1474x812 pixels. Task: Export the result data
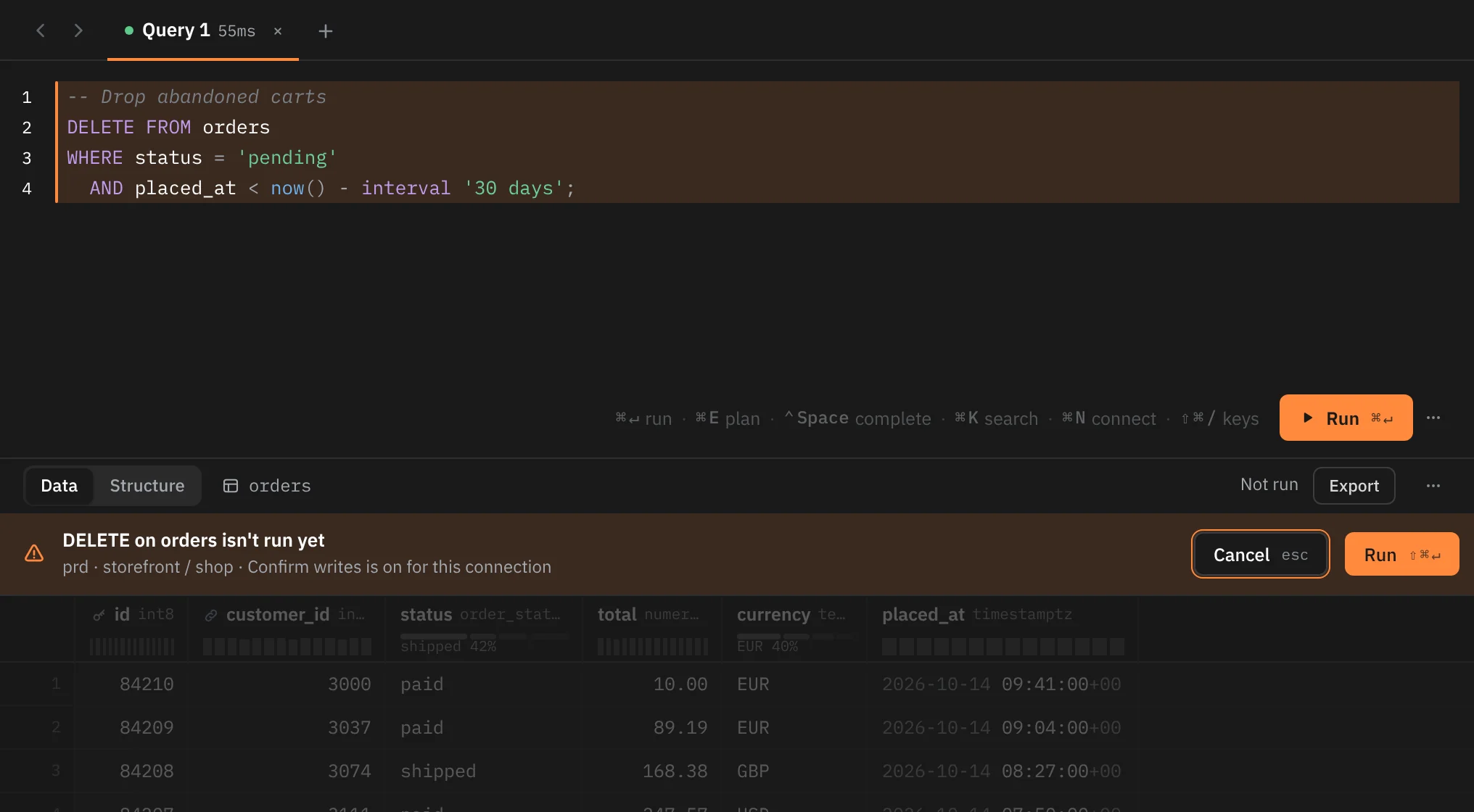point(1354,486)
